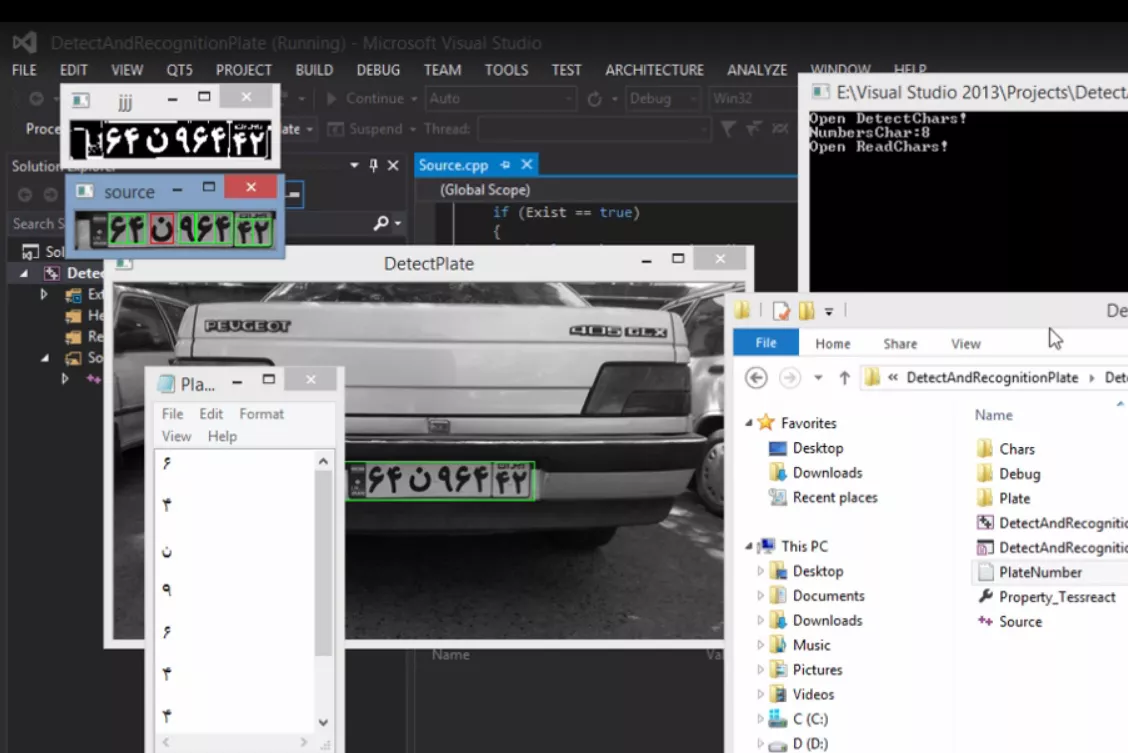The image size is (1128, 753).
Task: Open the Format menu in Notepad
Action: coord(261,414)
